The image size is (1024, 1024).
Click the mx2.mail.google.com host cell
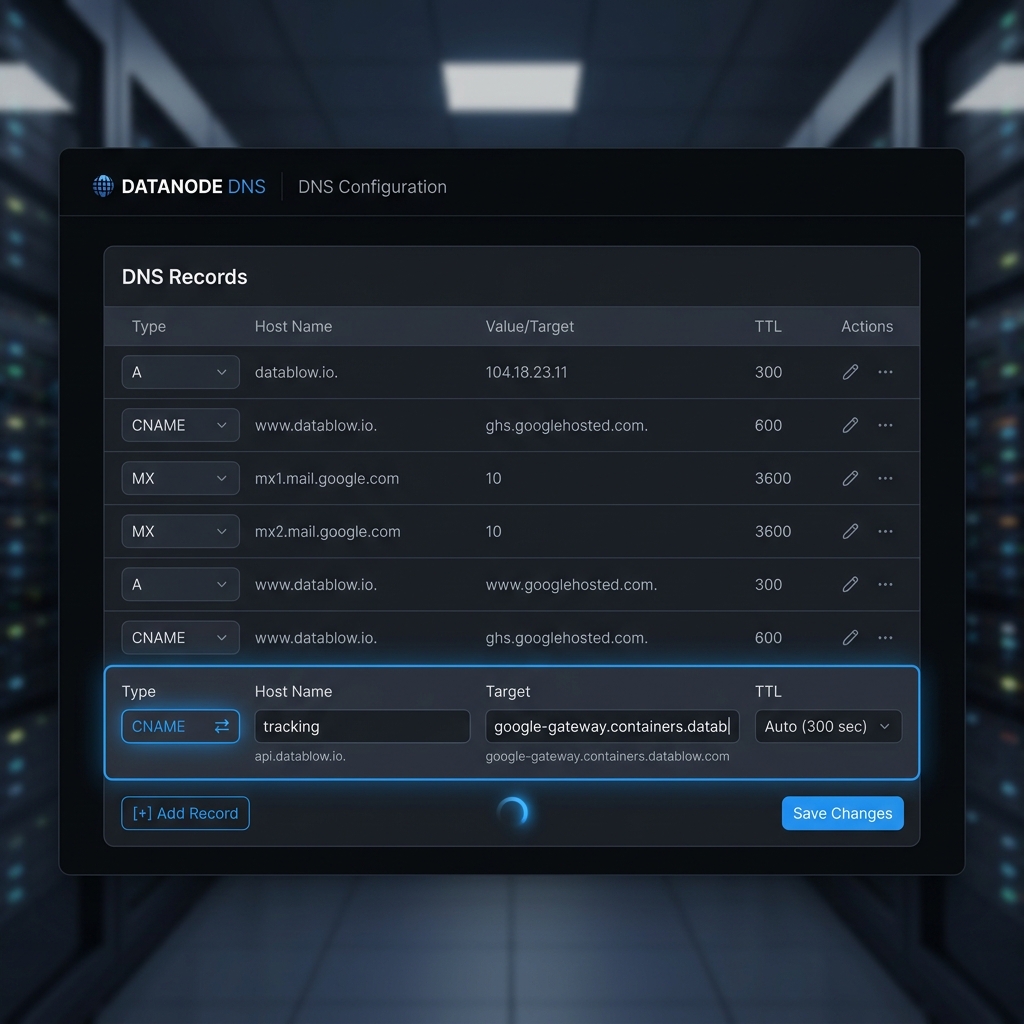click(327, 532)
